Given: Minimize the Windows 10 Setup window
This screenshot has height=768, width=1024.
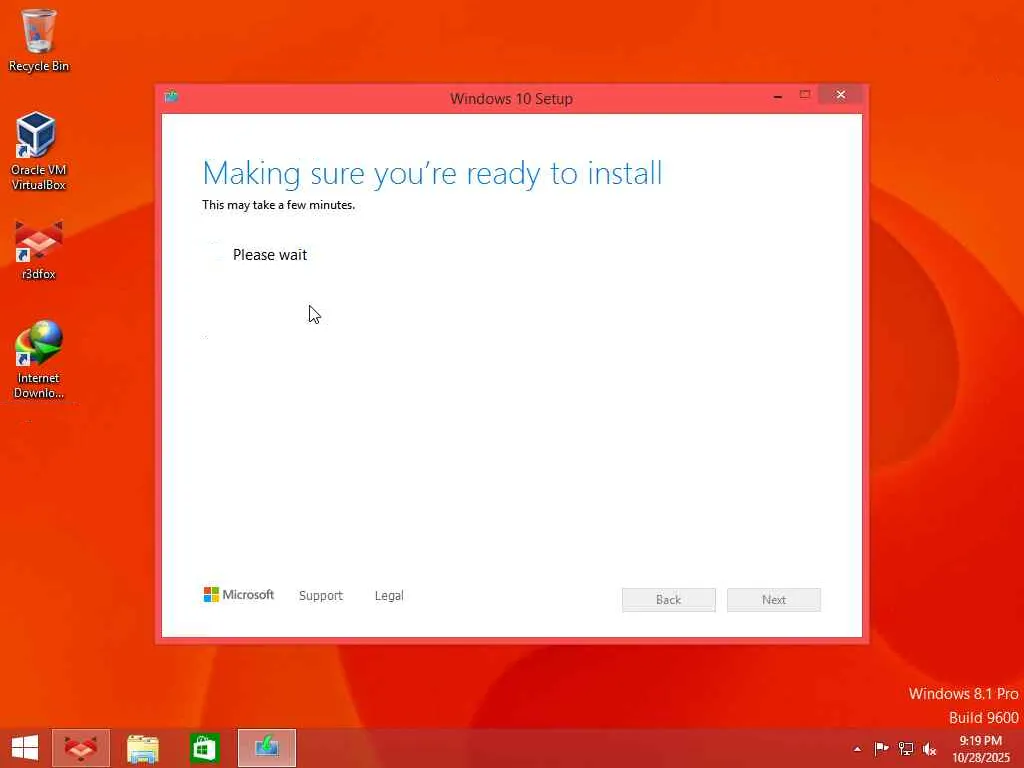Looking at the screenshot, I should pyautogui.click(x=778, y=96).
